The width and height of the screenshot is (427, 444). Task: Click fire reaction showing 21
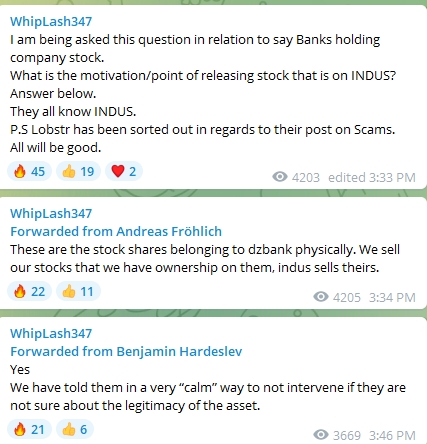pyautogui.click(x=29, y=429)
